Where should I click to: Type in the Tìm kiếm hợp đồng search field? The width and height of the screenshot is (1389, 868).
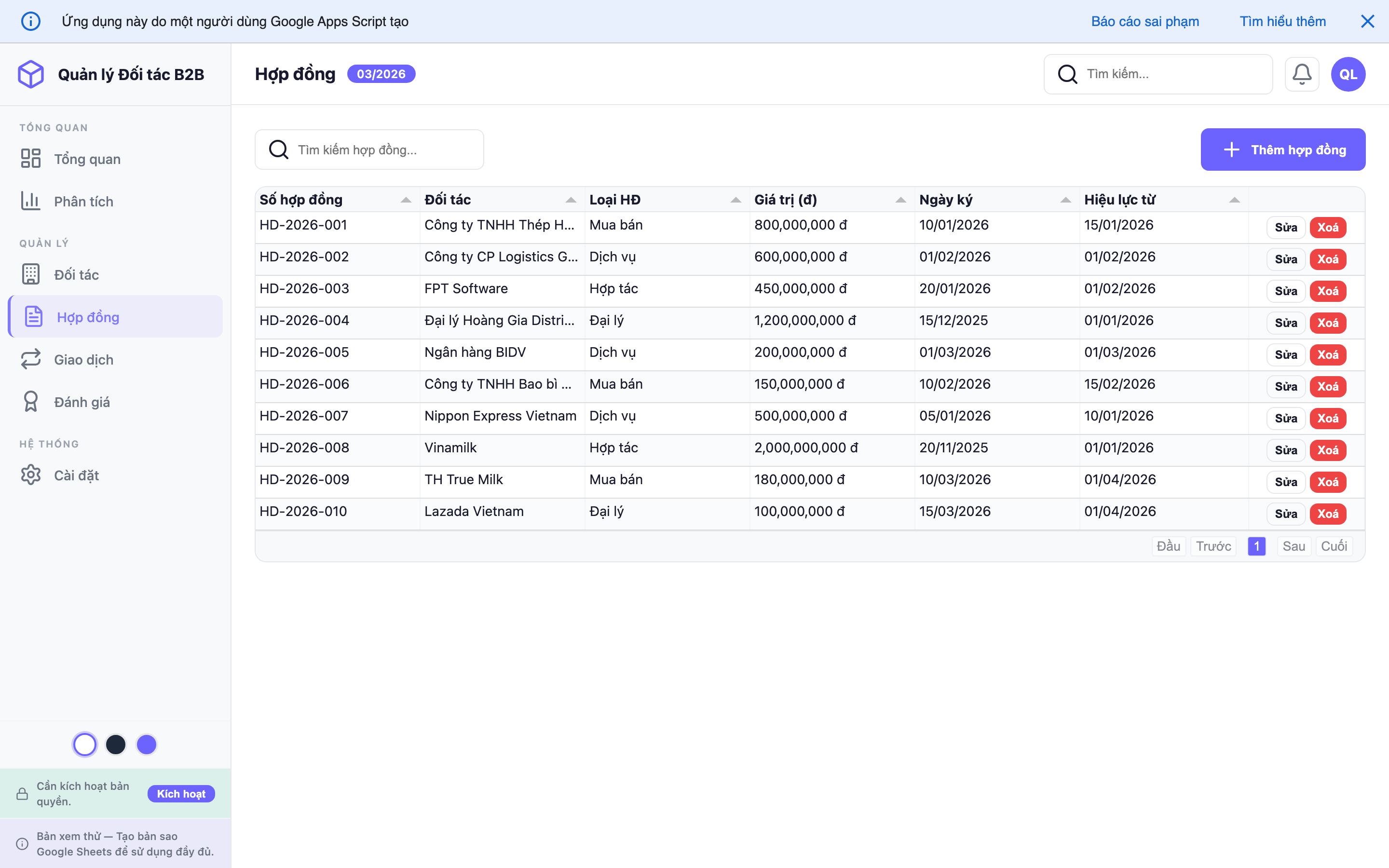pos(369,149)
